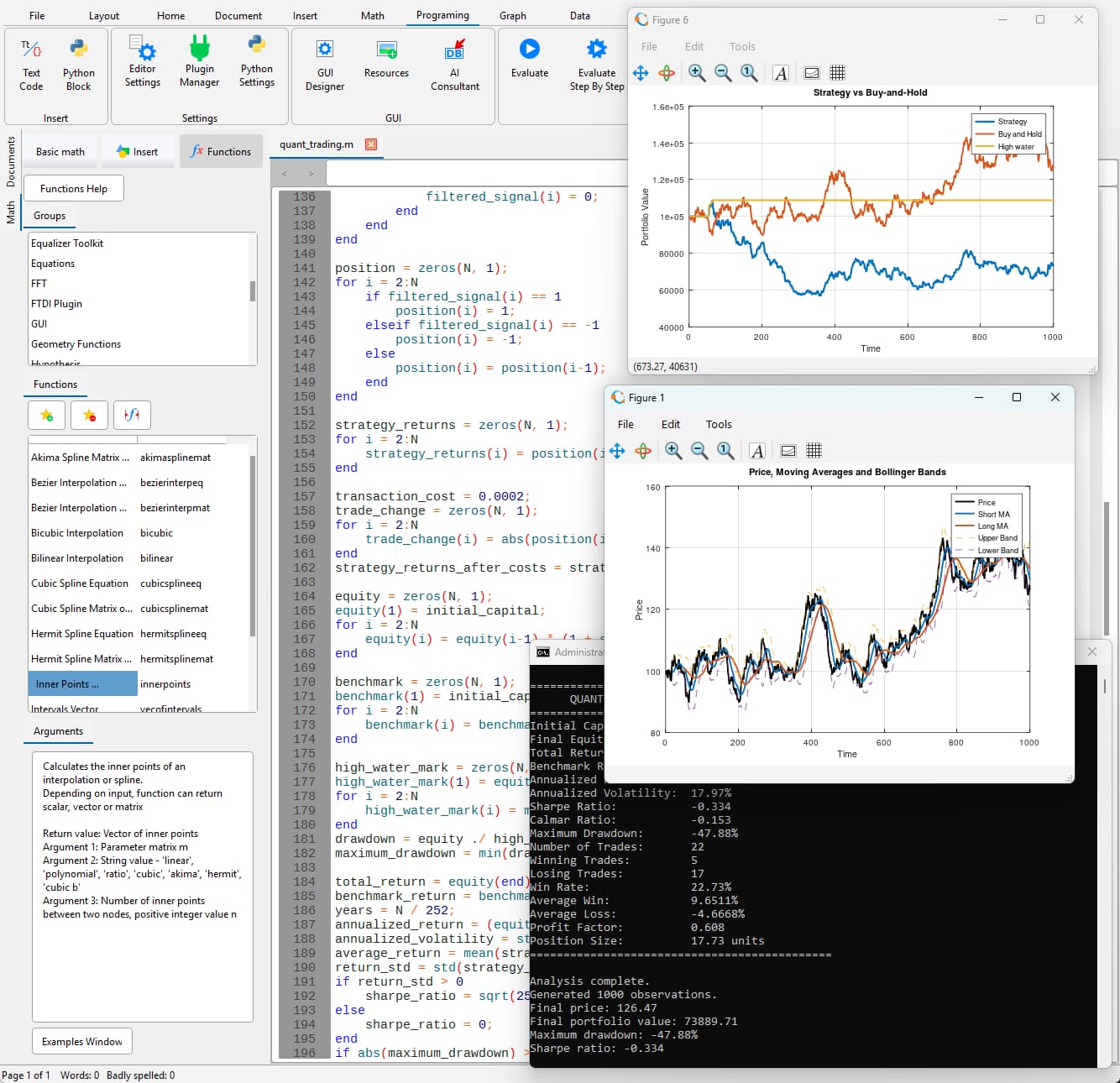Screen dimensions: 1120x1083
Task: Launch the AI Consultant
Action: pos(454,65)
